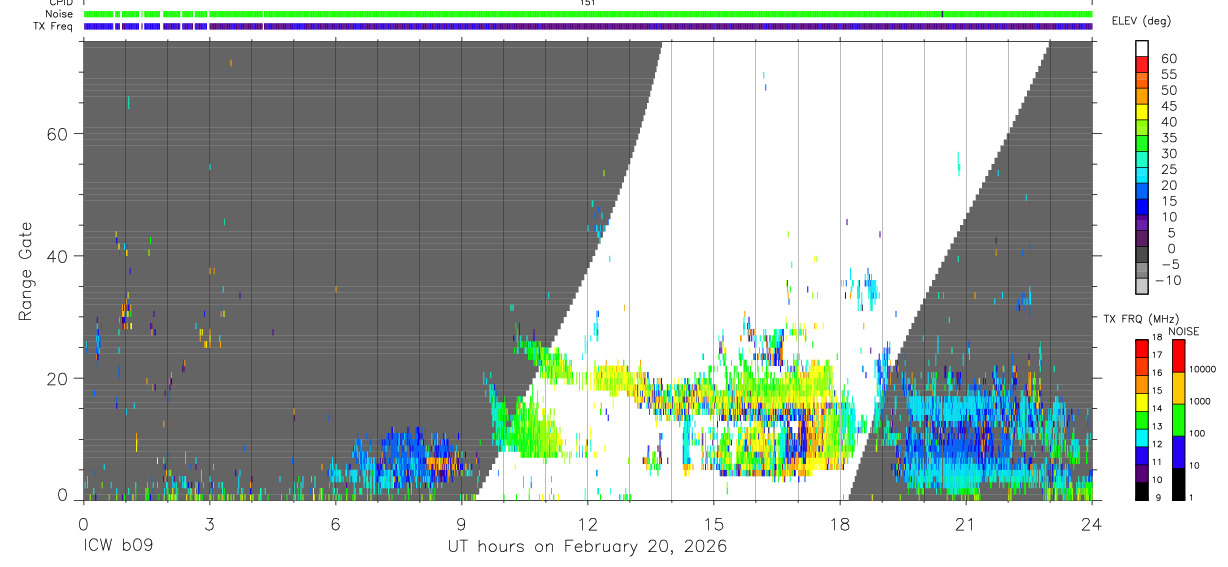Click the red top of the NOISE colorbar
The width and height of the screenshot is (1228, 567).
1178,356
